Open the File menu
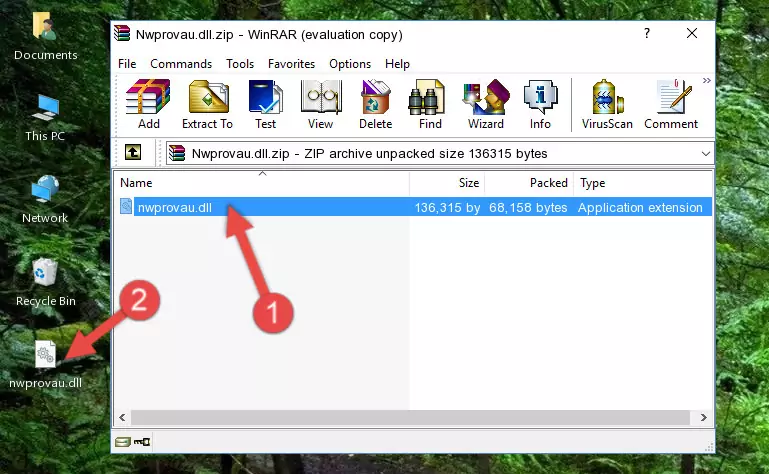This screenshot has width=769, height=474. (x=127, y=64)
